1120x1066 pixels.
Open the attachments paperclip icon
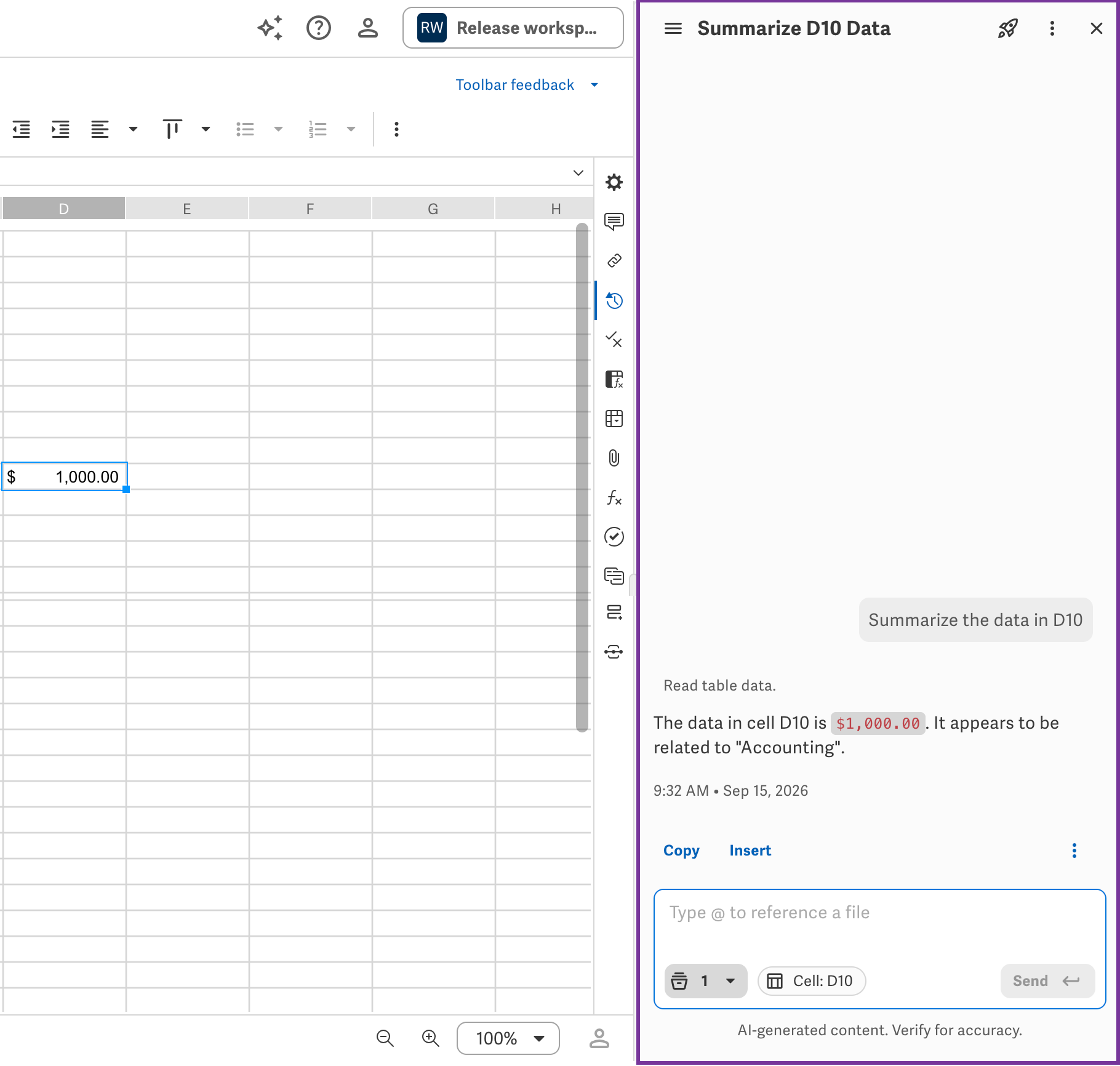(x=614, y=458)
